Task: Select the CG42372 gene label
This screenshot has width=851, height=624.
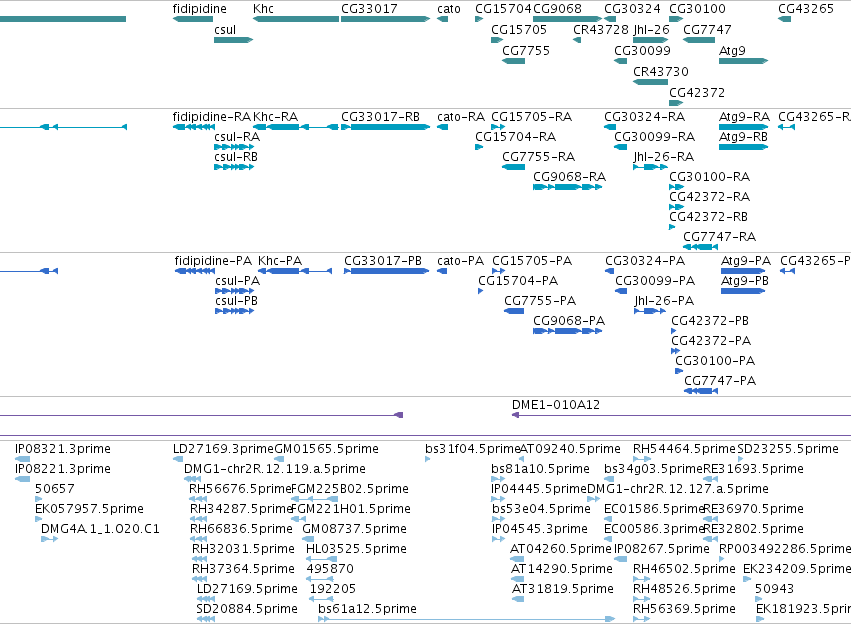Action: [697, 92]
